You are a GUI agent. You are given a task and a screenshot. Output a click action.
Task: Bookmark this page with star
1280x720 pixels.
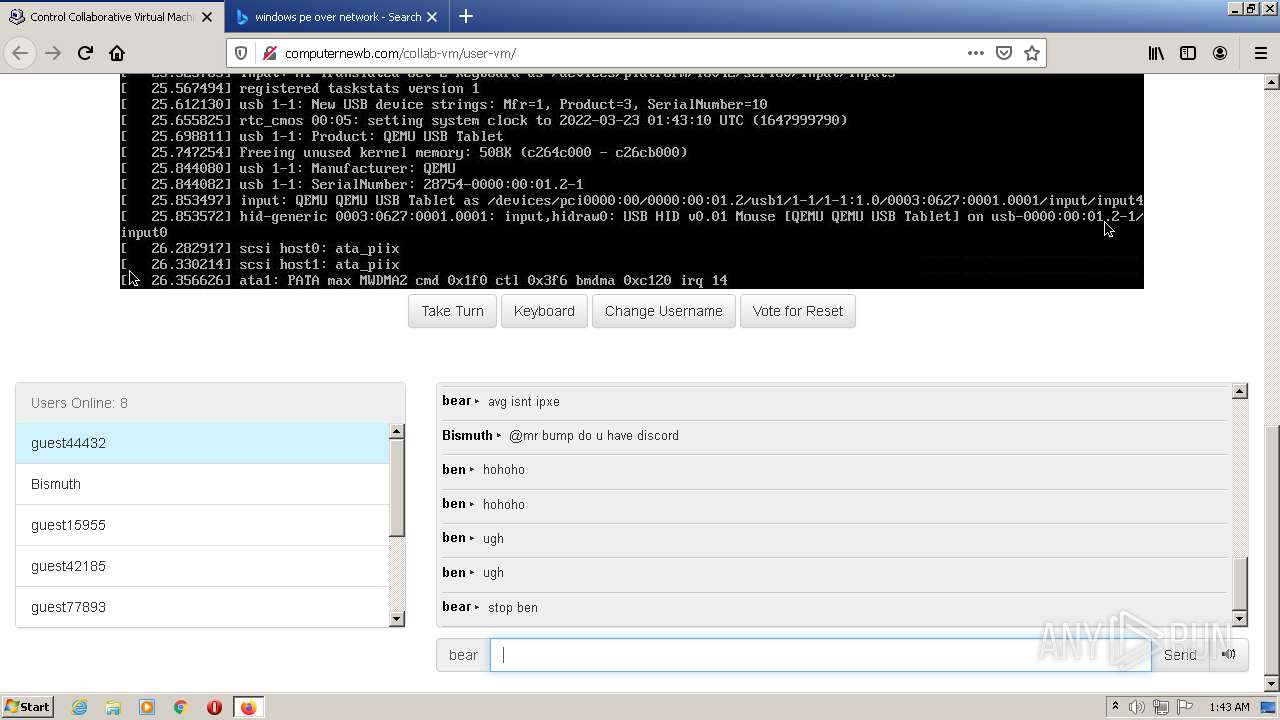[x=1032, y=53]
